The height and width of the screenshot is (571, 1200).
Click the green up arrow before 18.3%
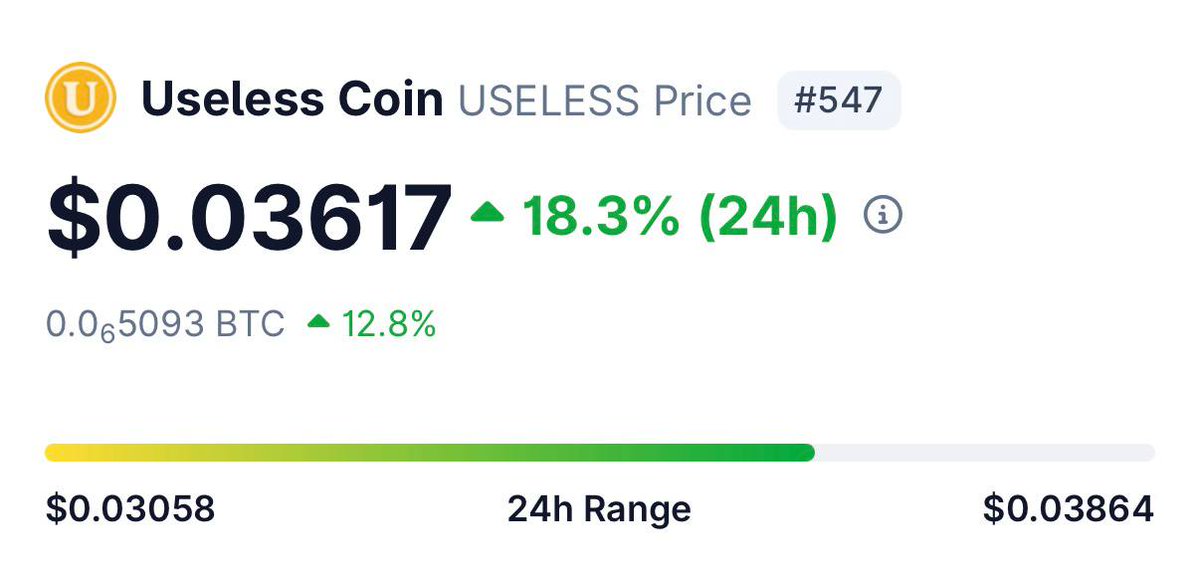[x=487, y=212]
